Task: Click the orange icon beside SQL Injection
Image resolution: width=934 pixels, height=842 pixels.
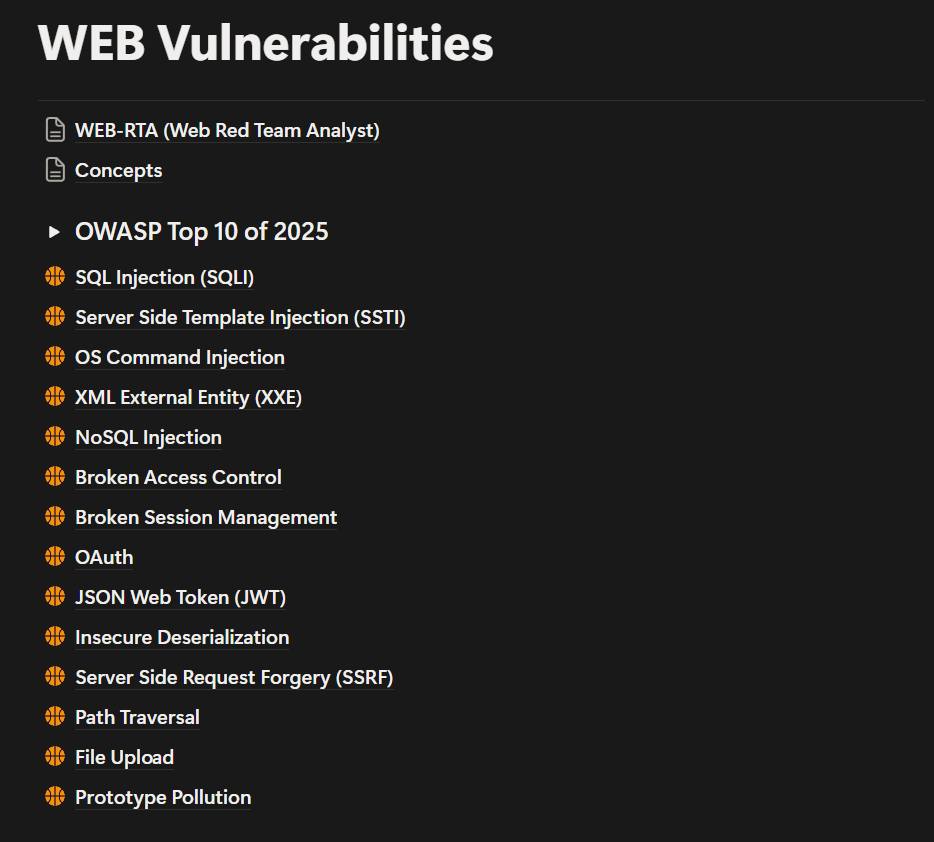Action: (x=55, y=277)
